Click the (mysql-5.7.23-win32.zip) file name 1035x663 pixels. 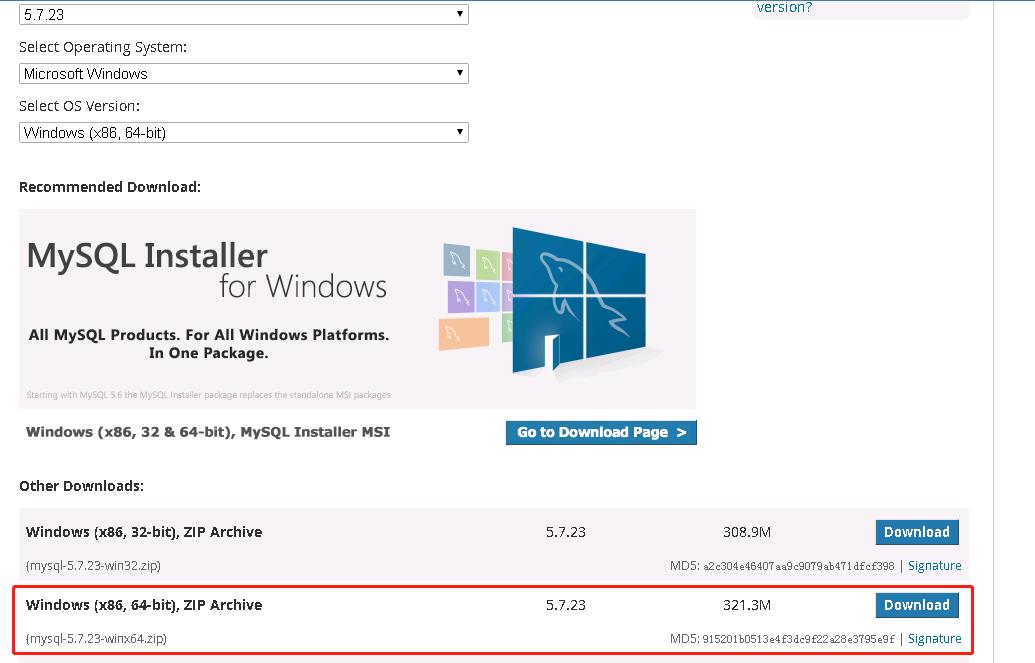click(x=93, y=566)
